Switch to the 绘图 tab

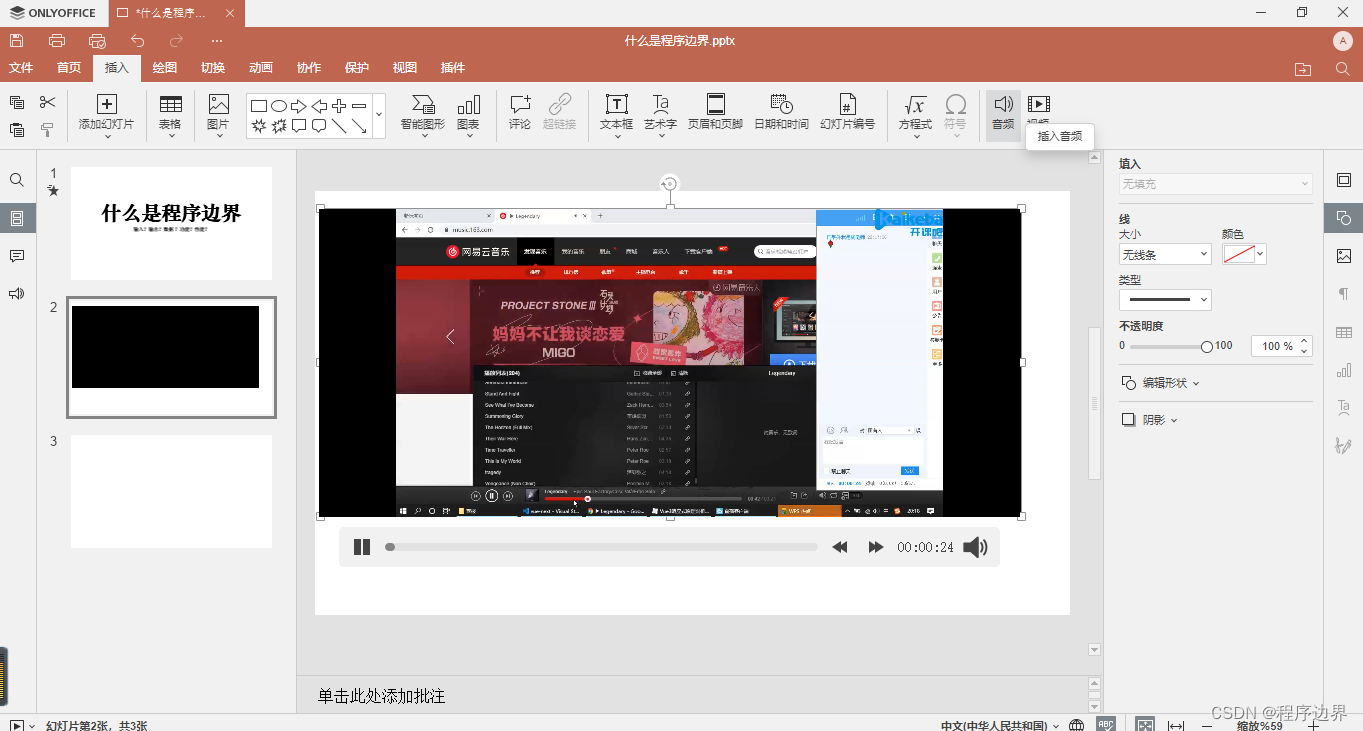coord(165,68)
